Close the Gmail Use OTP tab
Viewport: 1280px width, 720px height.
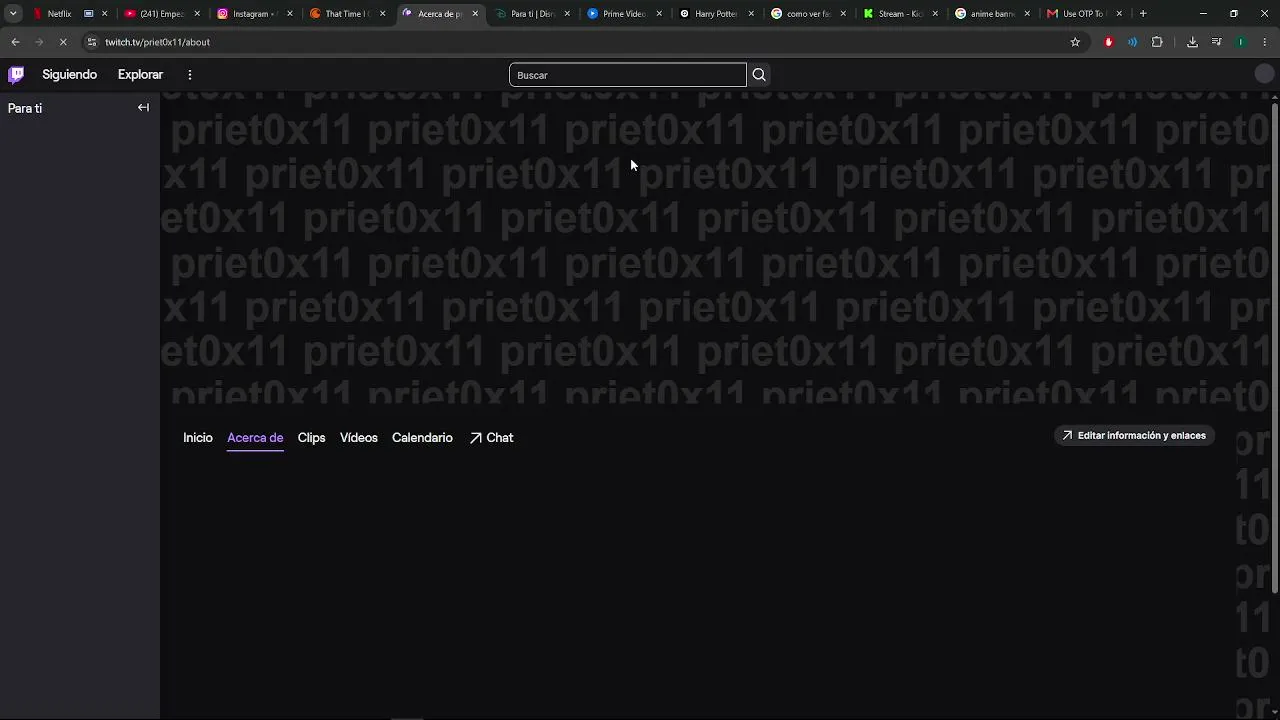coord(1119,14)
